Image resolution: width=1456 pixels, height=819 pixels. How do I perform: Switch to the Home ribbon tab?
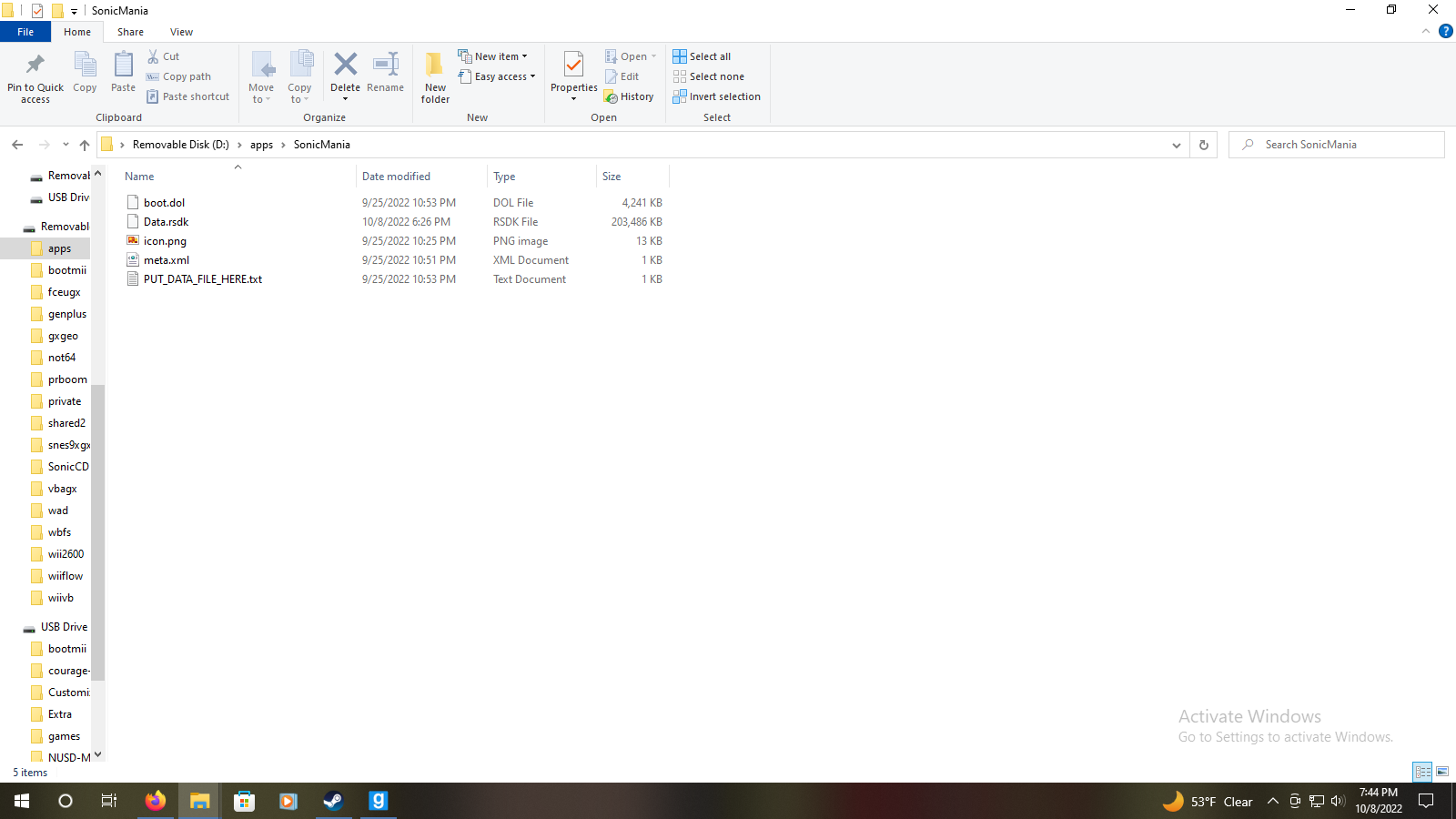[77, 32]
